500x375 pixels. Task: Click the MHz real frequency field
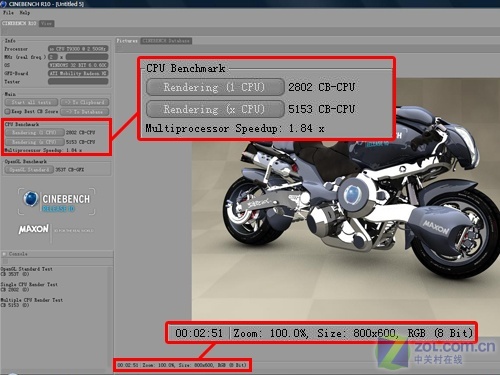[x=87, y=57]
